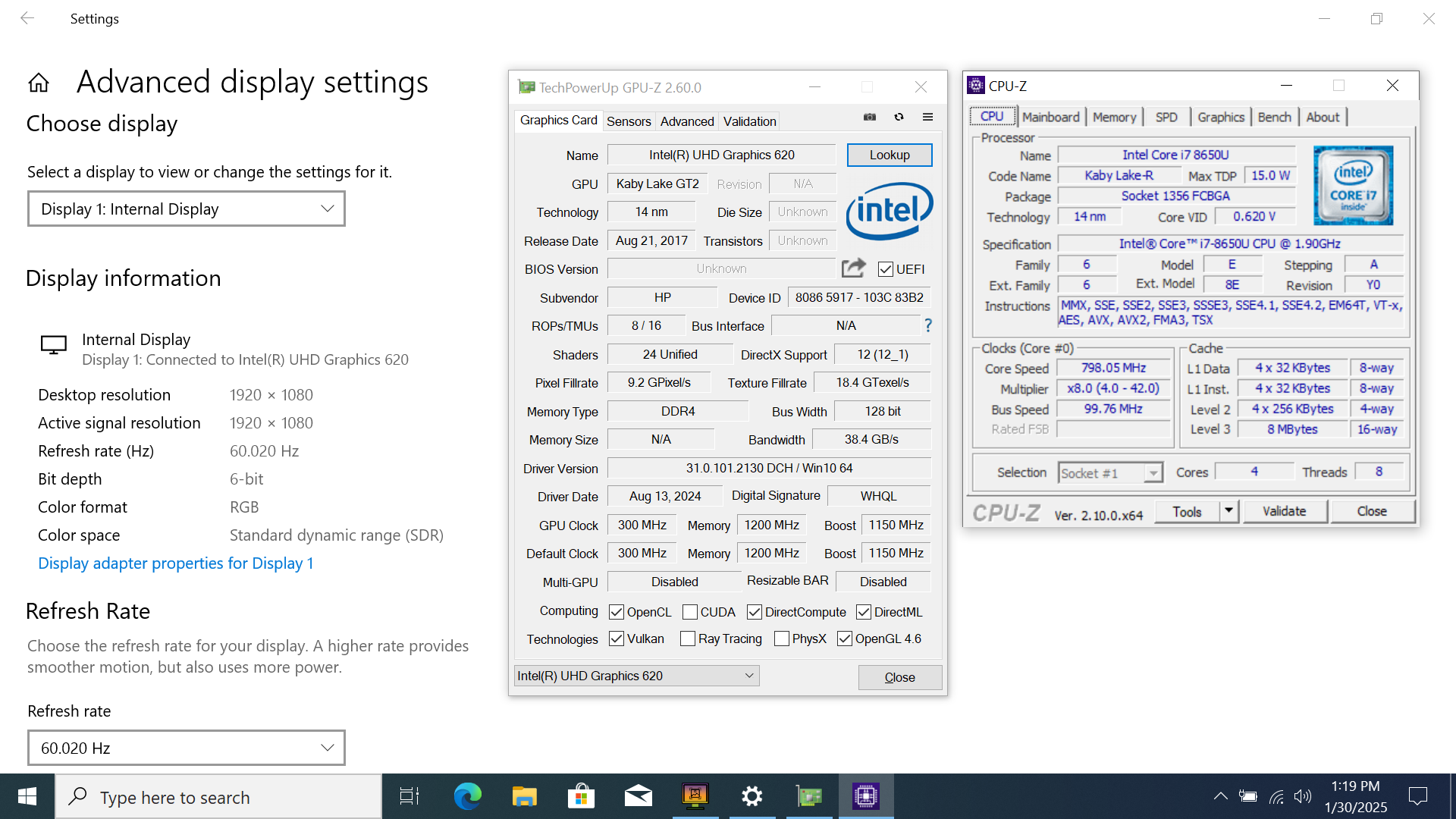1456x819 pixels.
Task: Open the Windows Start menu
Action: tap(27, 796)
